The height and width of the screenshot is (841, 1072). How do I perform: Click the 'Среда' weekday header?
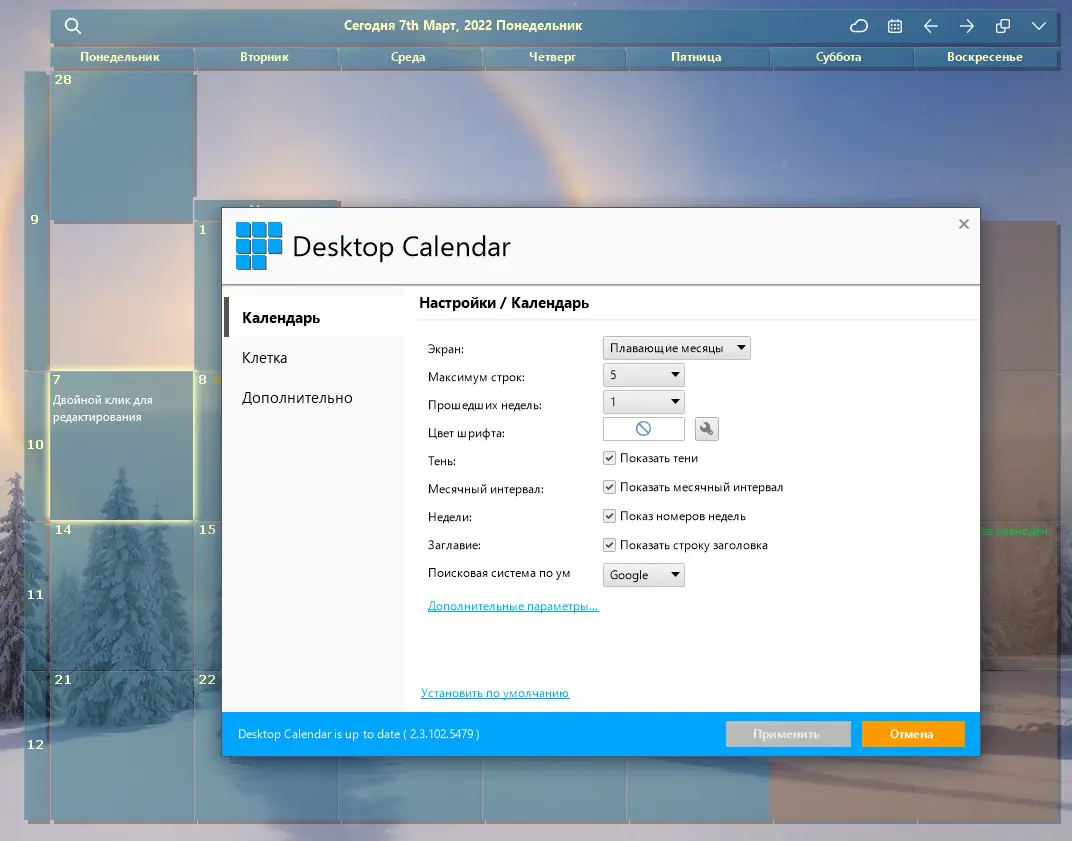click(x=408, y=57)
